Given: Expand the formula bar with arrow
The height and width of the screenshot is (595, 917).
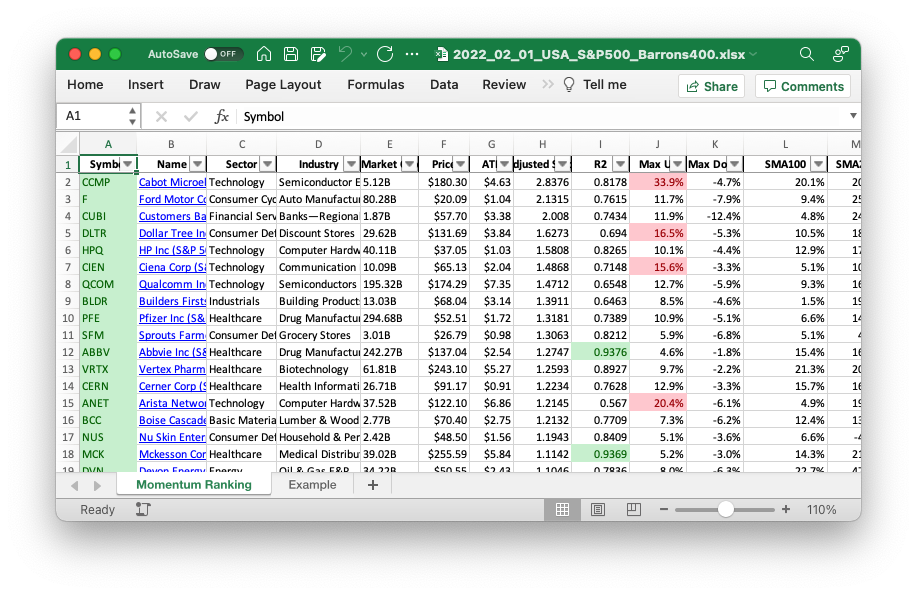Looking at the screenshot, I should pos(853,116).
